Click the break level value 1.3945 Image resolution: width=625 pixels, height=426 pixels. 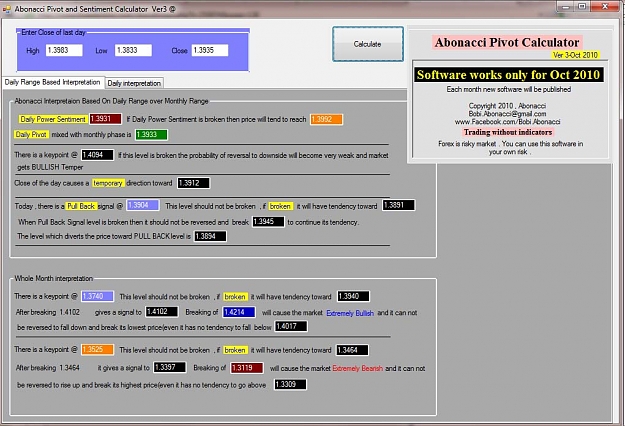(268, 222)
